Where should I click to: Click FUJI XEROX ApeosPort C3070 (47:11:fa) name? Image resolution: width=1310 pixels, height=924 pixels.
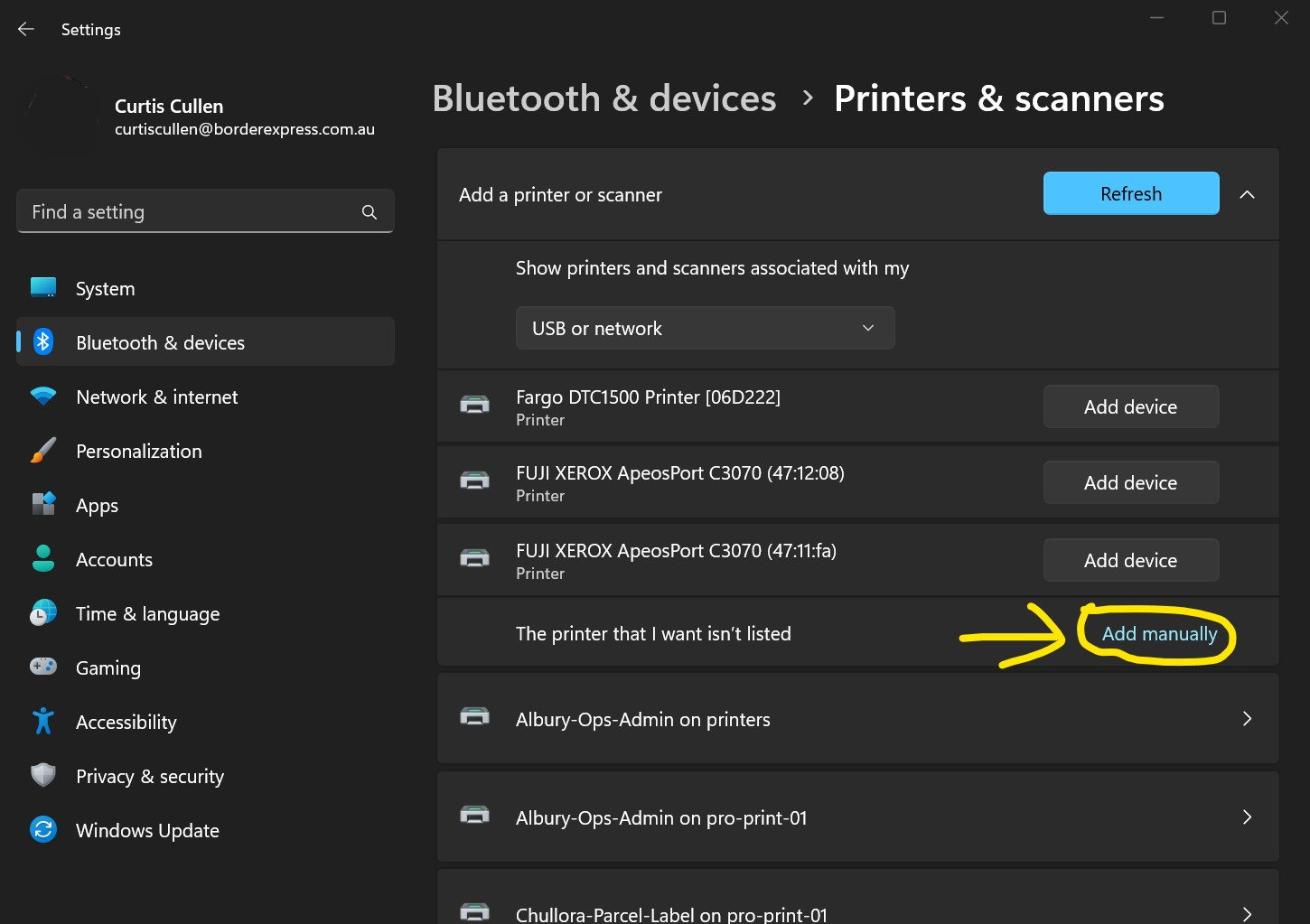tap(676, 550)
